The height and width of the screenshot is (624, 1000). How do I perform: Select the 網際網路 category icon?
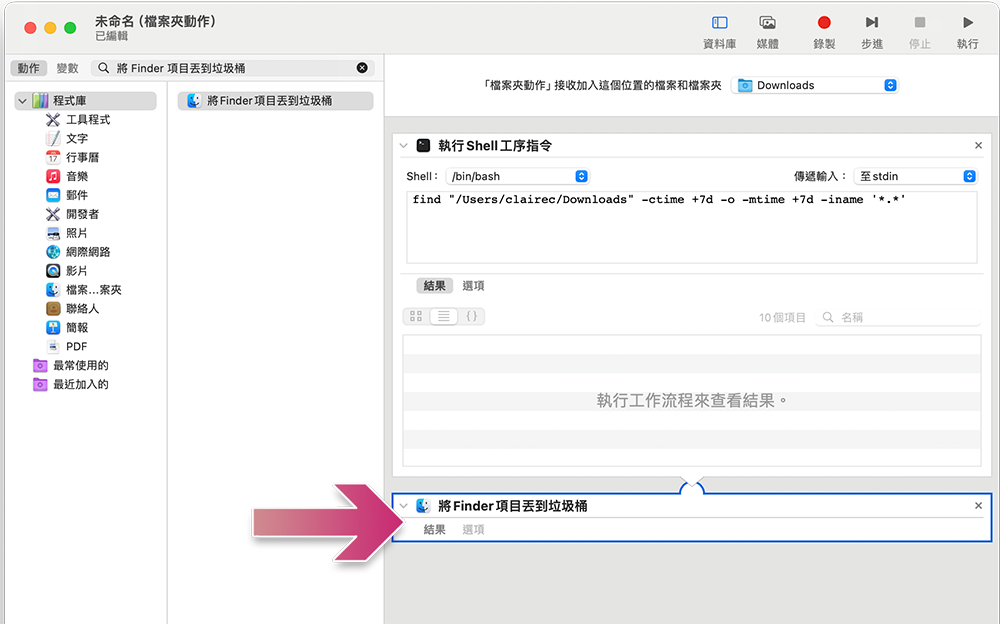click(54, 252)
